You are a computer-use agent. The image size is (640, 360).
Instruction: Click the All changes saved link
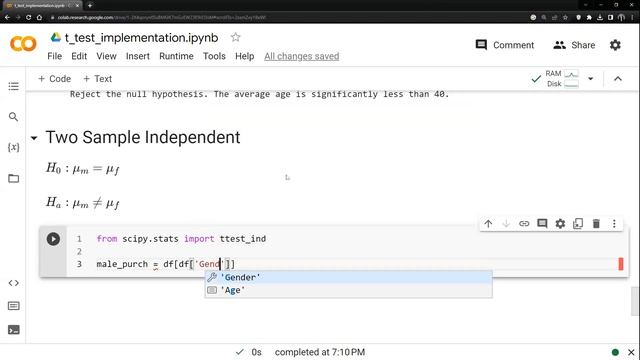tap(302, 56)
